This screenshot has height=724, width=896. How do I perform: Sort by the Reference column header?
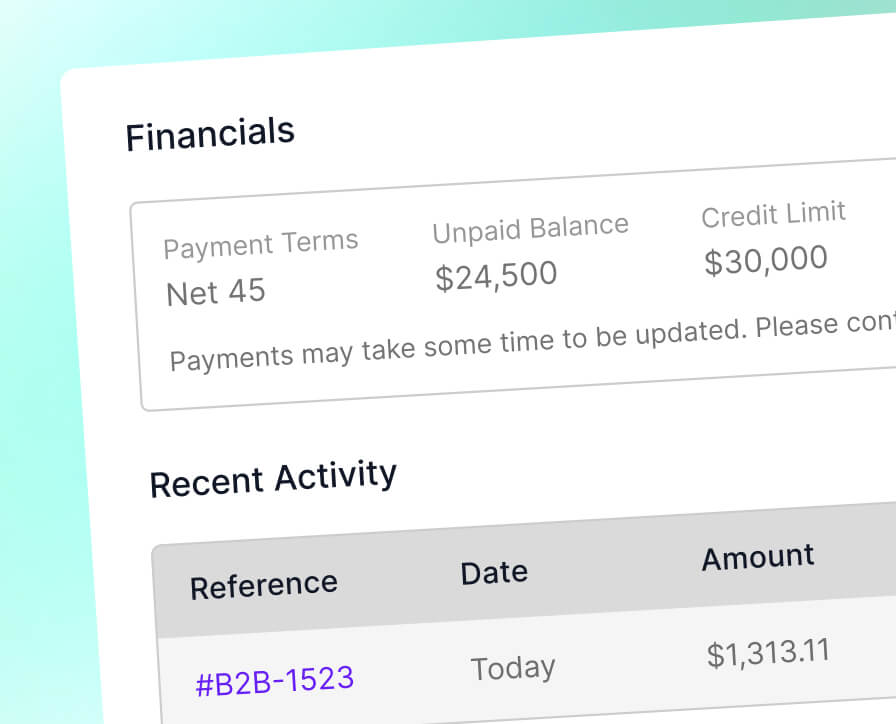263,585
